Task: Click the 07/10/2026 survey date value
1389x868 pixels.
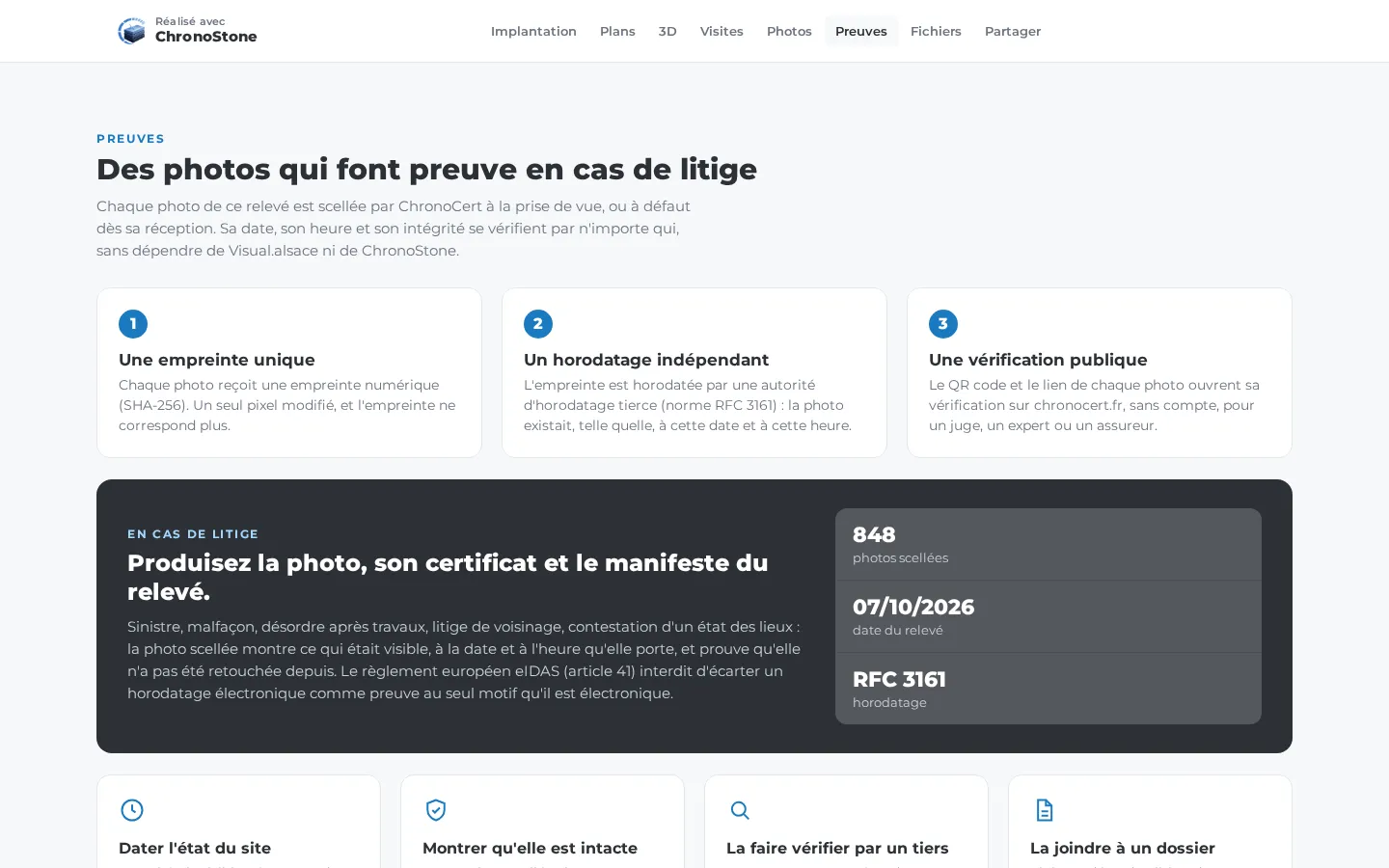Action: [913, 607]
